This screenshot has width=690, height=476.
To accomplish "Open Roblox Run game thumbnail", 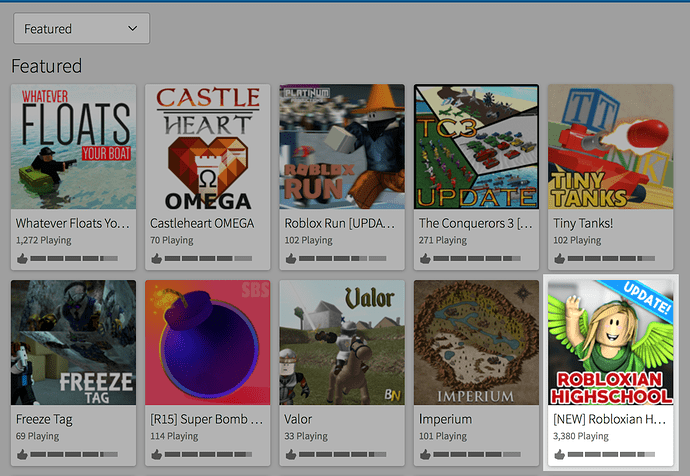I will (x=342, y=146).
